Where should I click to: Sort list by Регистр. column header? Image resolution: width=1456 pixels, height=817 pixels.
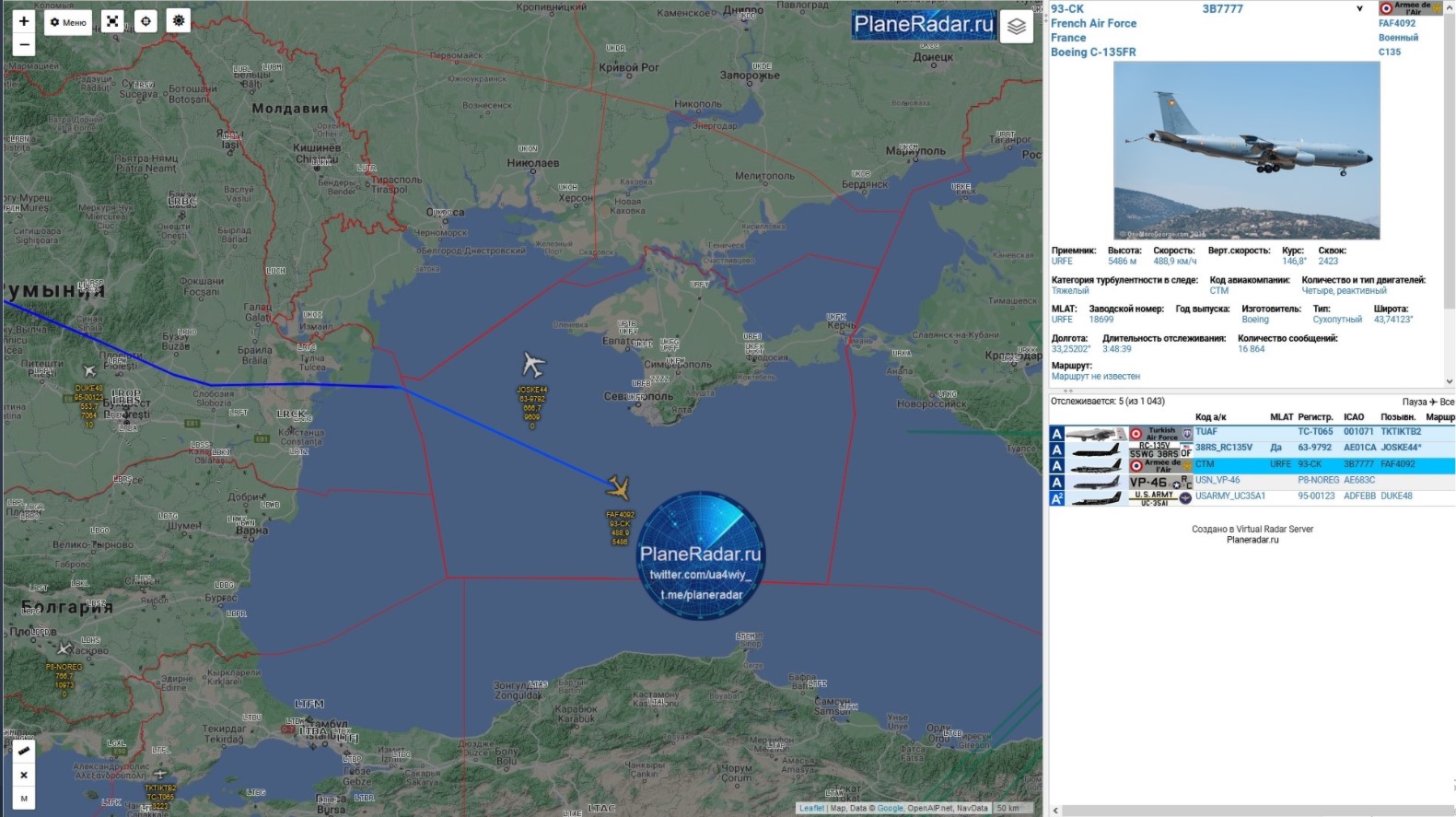1315,417
